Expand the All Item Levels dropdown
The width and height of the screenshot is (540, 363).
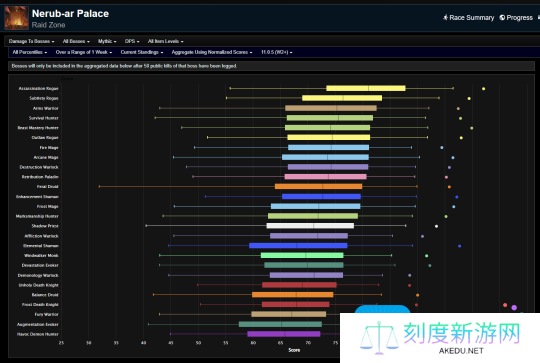(166, 41)
